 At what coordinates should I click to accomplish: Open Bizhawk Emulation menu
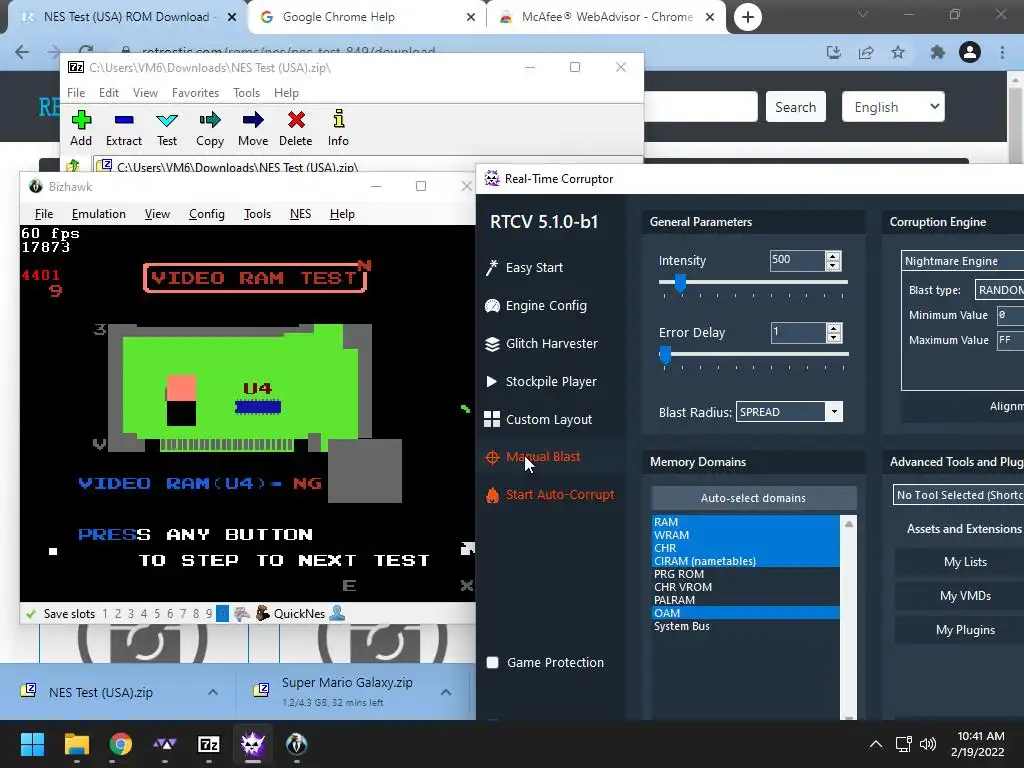[99, 214]
